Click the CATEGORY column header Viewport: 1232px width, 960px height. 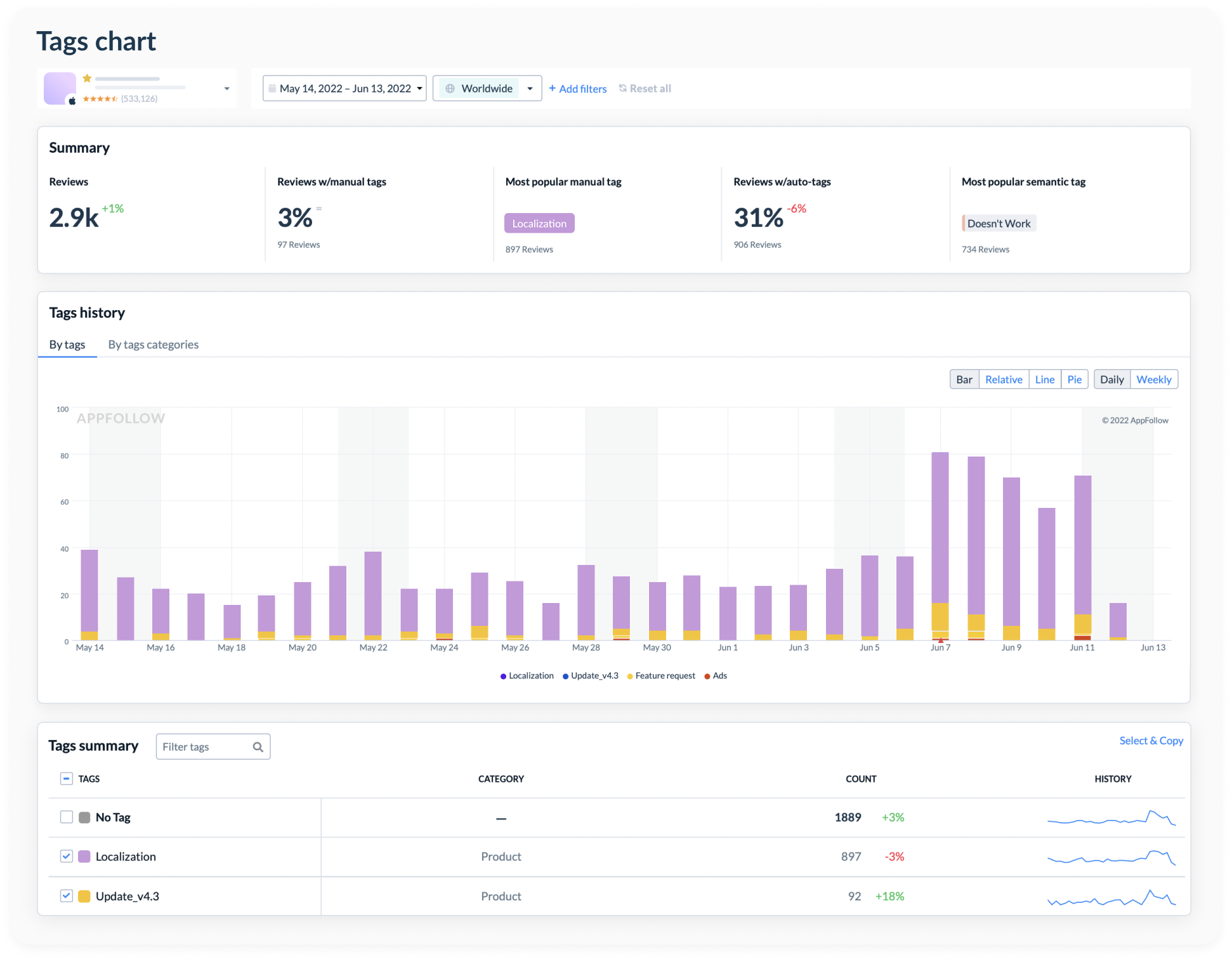click(x=501, y=779)
